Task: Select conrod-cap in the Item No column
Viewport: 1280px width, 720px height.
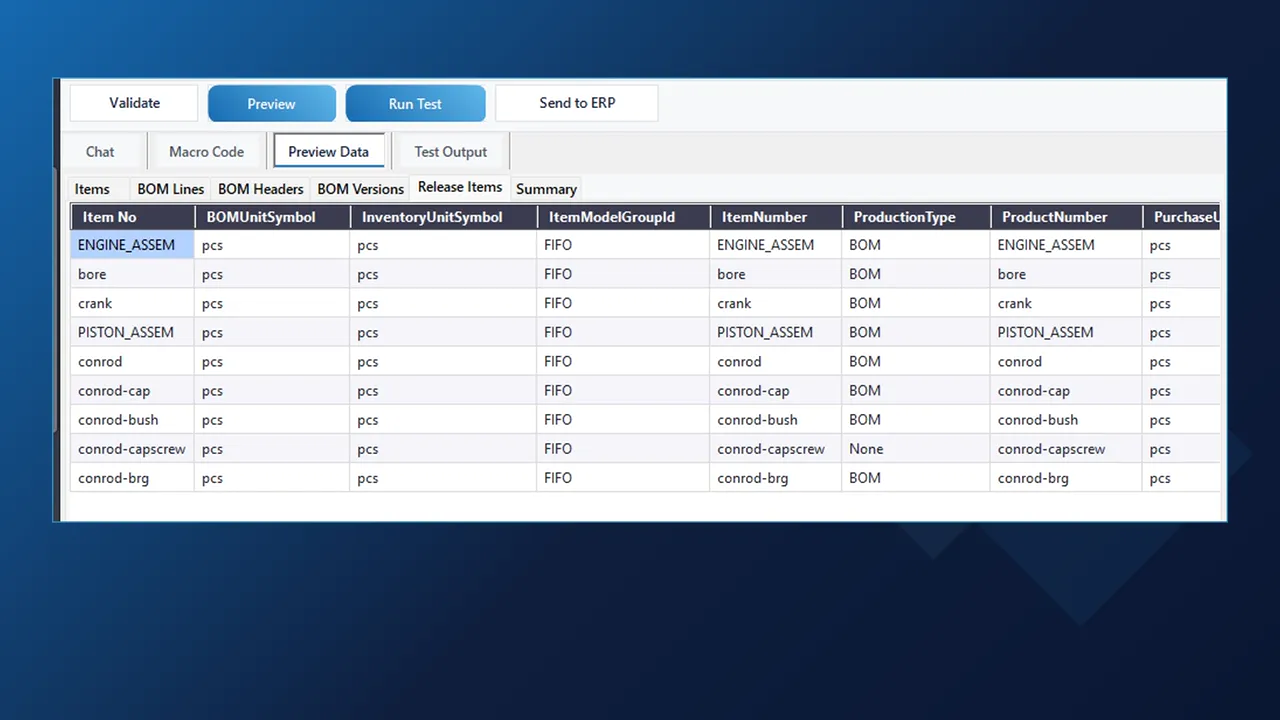Action: coord(132,390)
